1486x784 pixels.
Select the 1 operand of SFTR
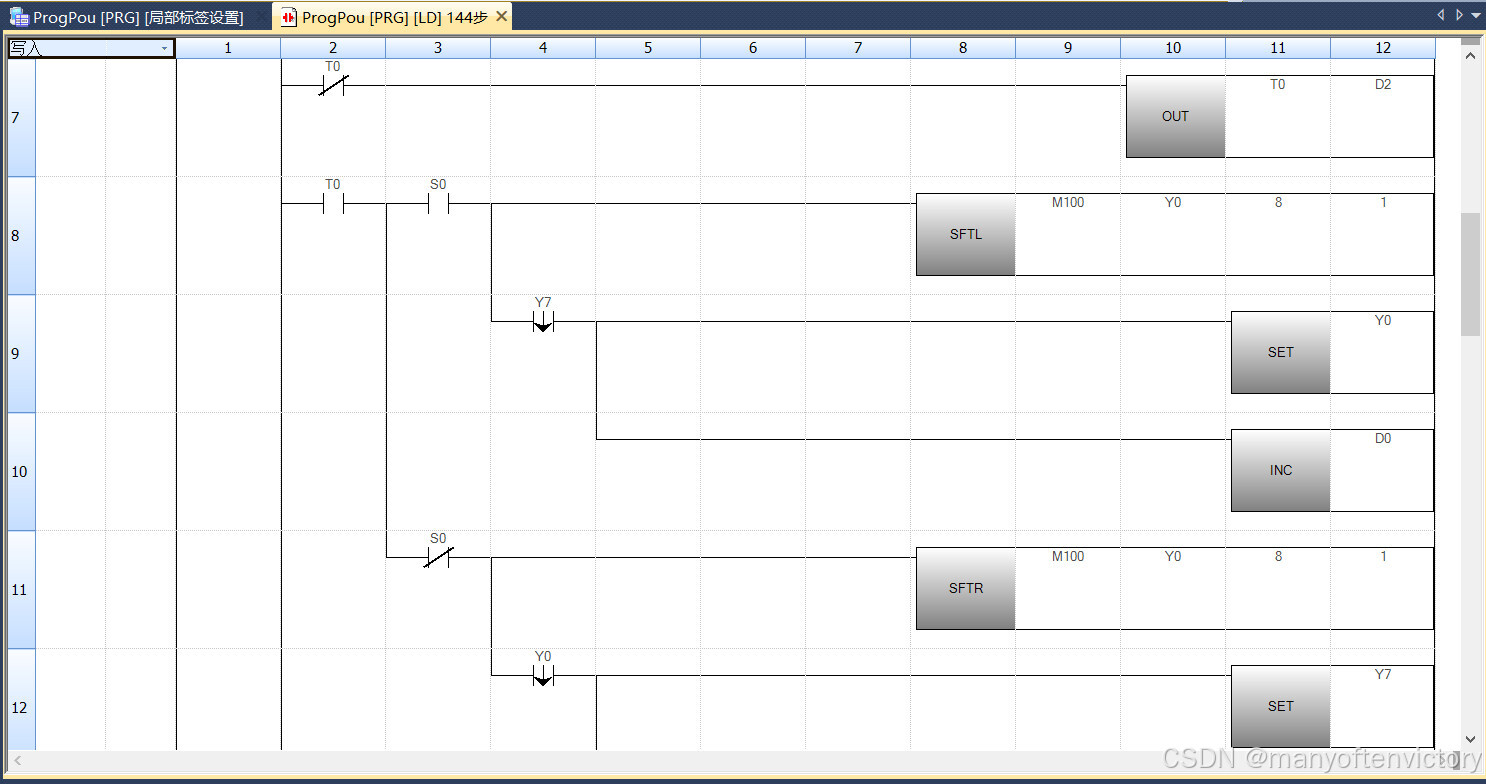pos(1383,557)
